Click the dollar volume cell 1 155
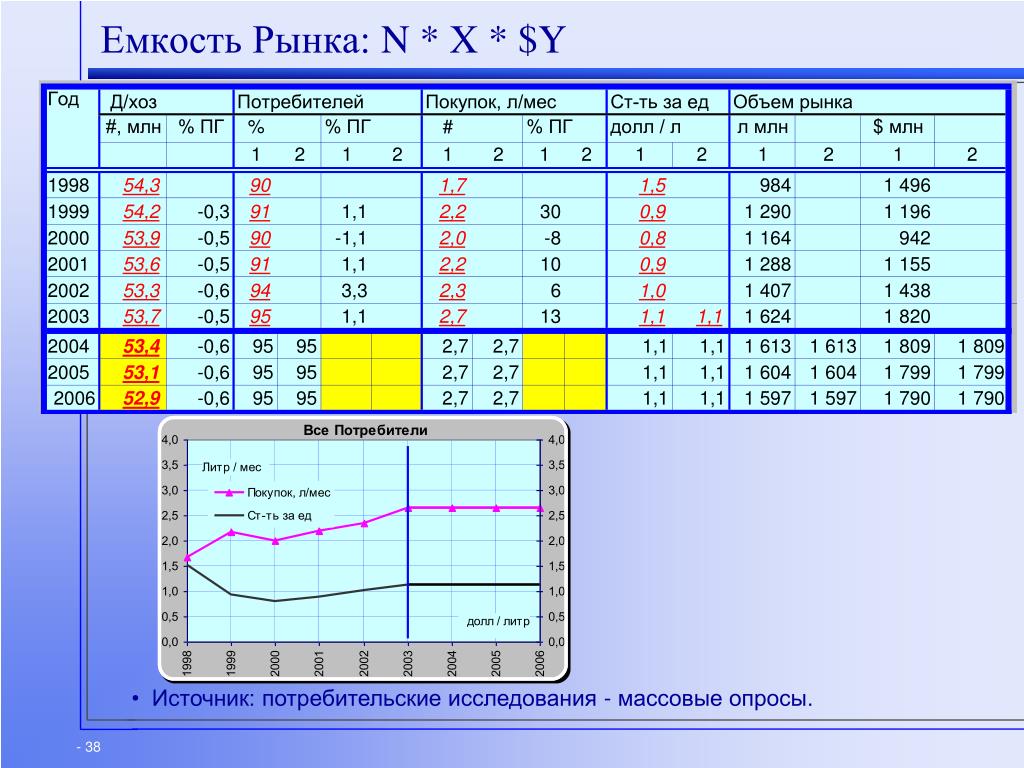The image size is (1024, 768). [907, 264]
